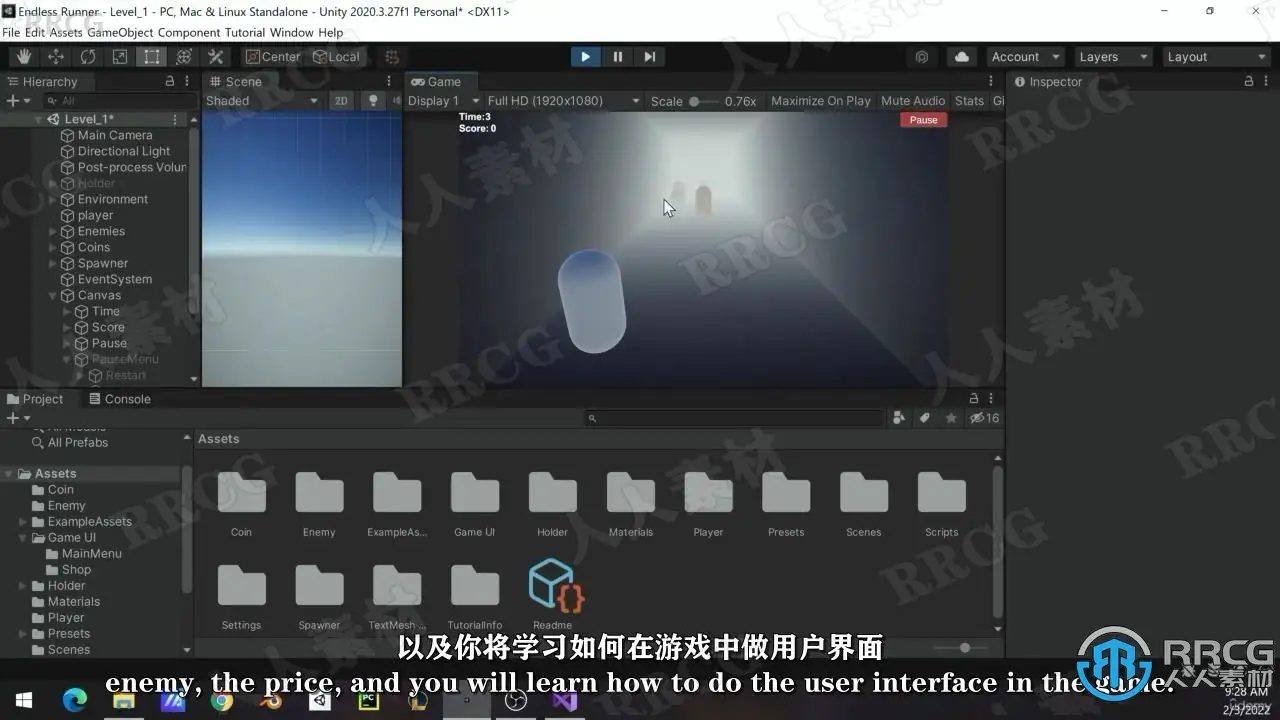1280x720 pixels.
Task: Pause the game playback
Action: (x=618, y=57)
